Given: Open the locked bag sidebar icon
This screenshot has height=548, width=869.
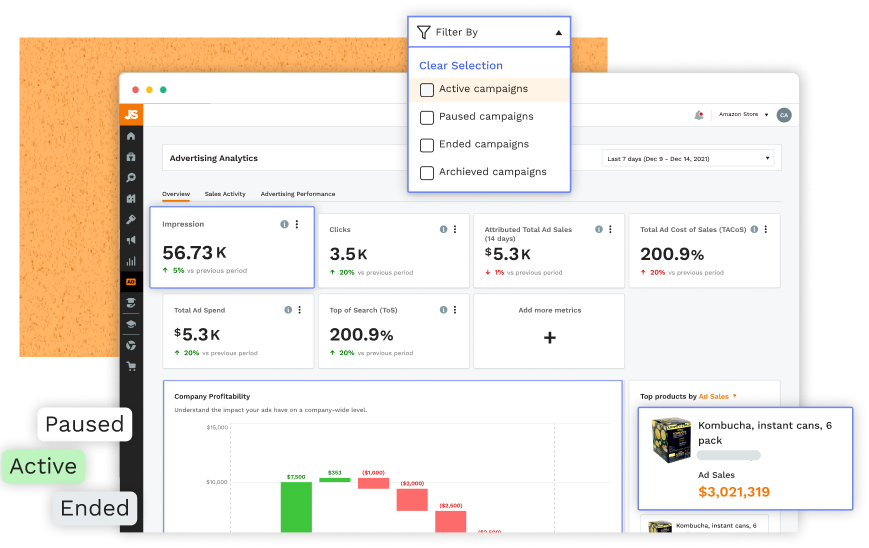Looking at the screenshot, I should click(131, 157).
